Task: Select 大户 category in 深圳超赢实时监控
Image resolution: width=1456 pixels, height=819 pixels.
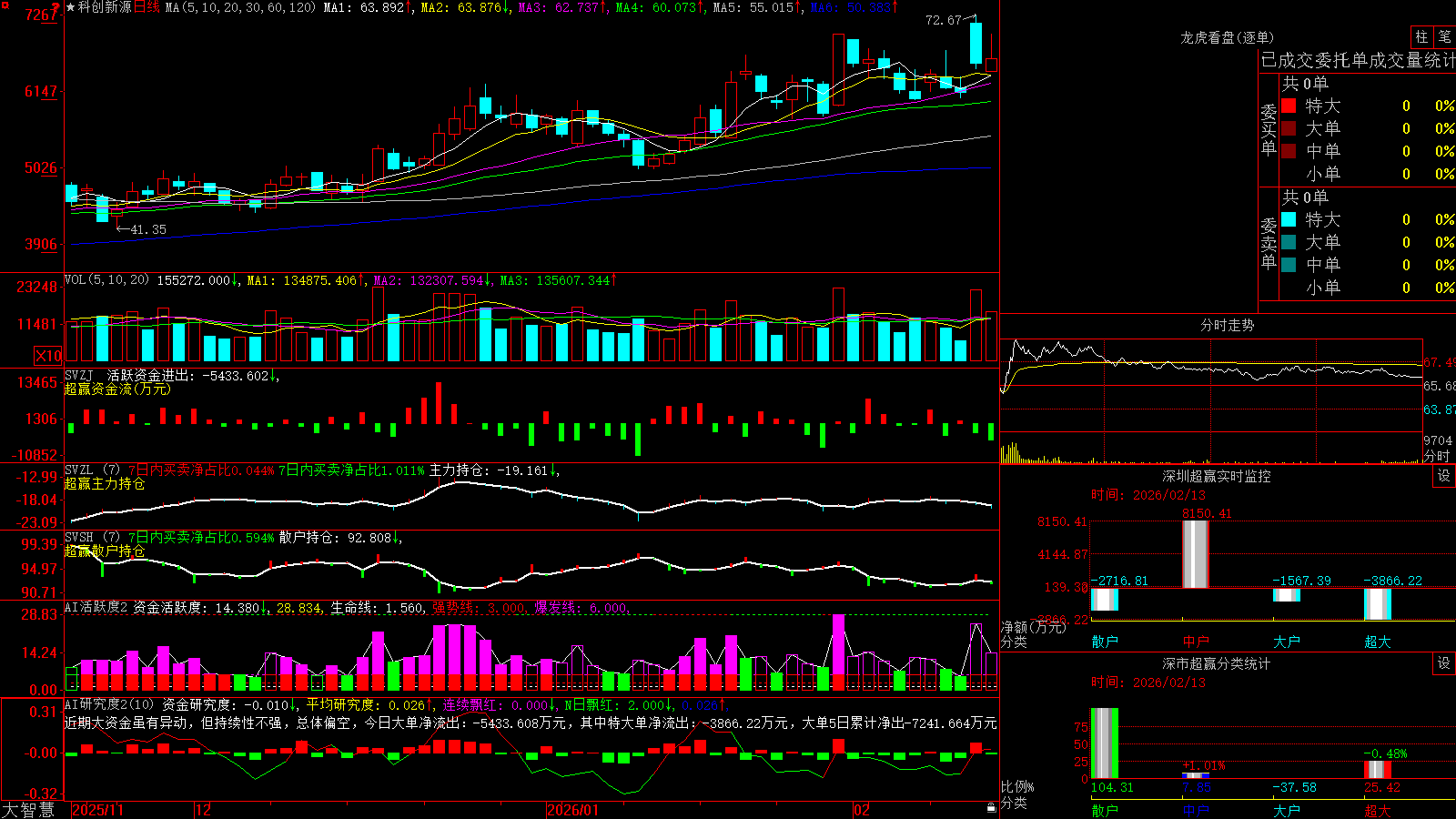Action: tap(1287, 642)
